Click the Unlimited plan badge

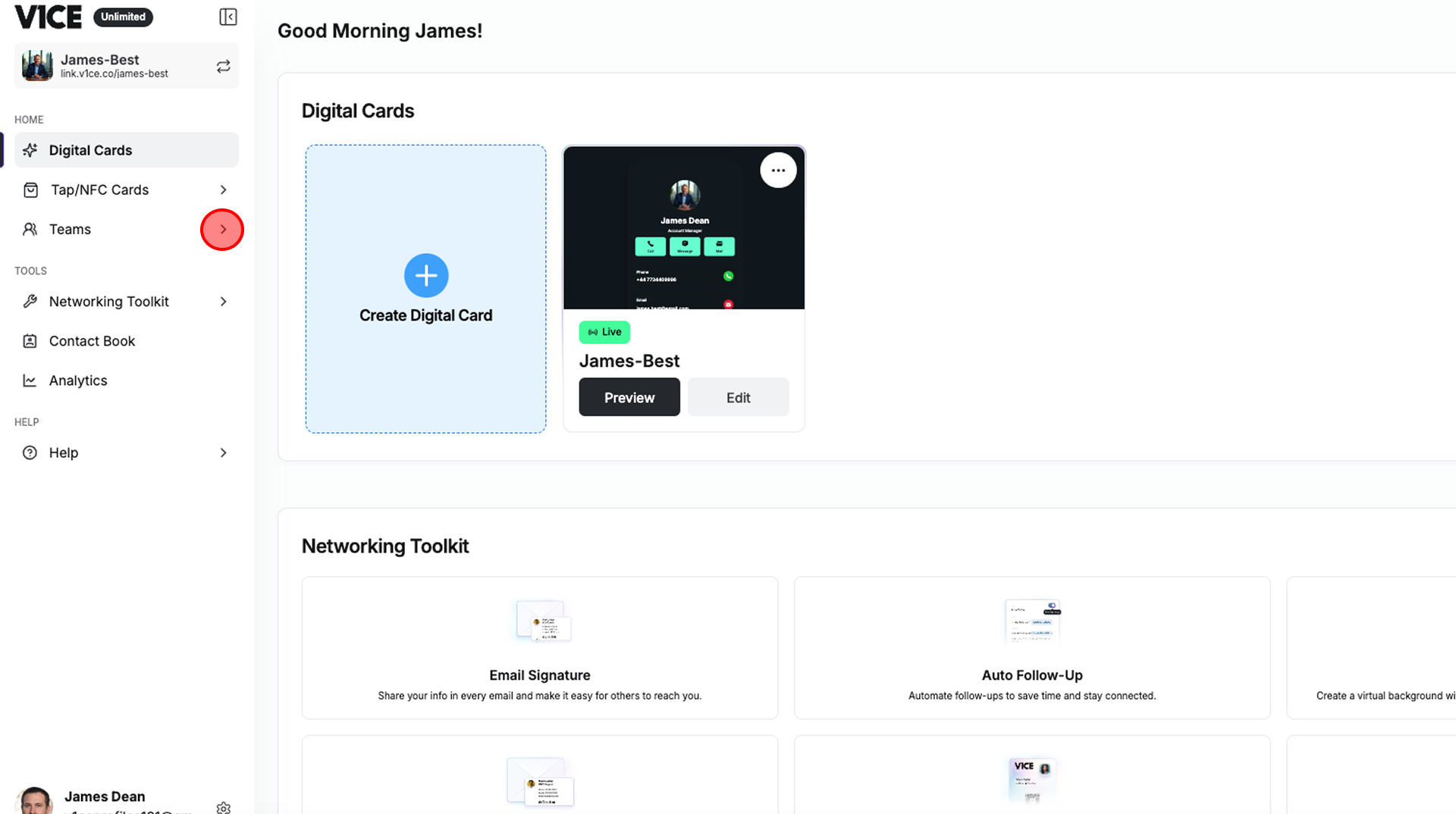pyautogui.click(x=123, y=17)
